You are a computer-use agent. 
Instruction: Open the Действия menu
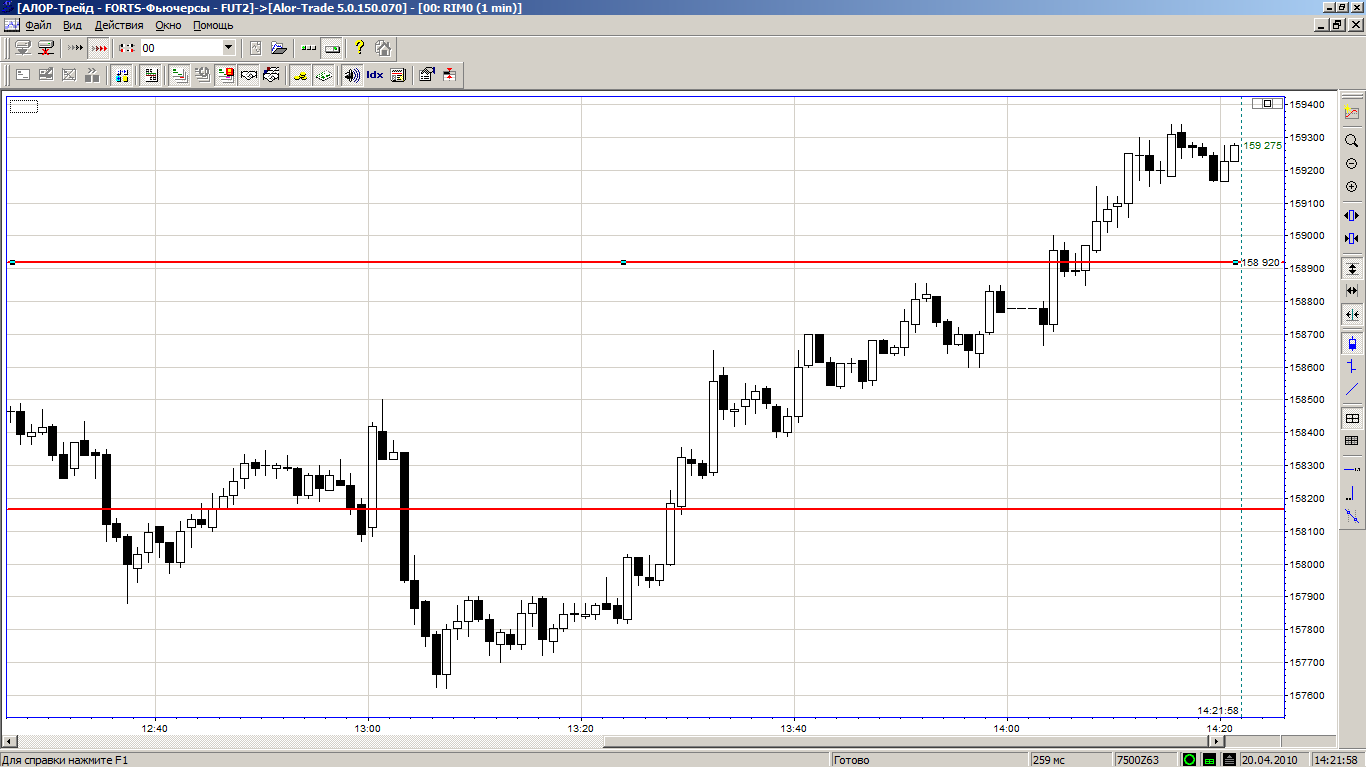pyautogui.click(x=119, y=25)
